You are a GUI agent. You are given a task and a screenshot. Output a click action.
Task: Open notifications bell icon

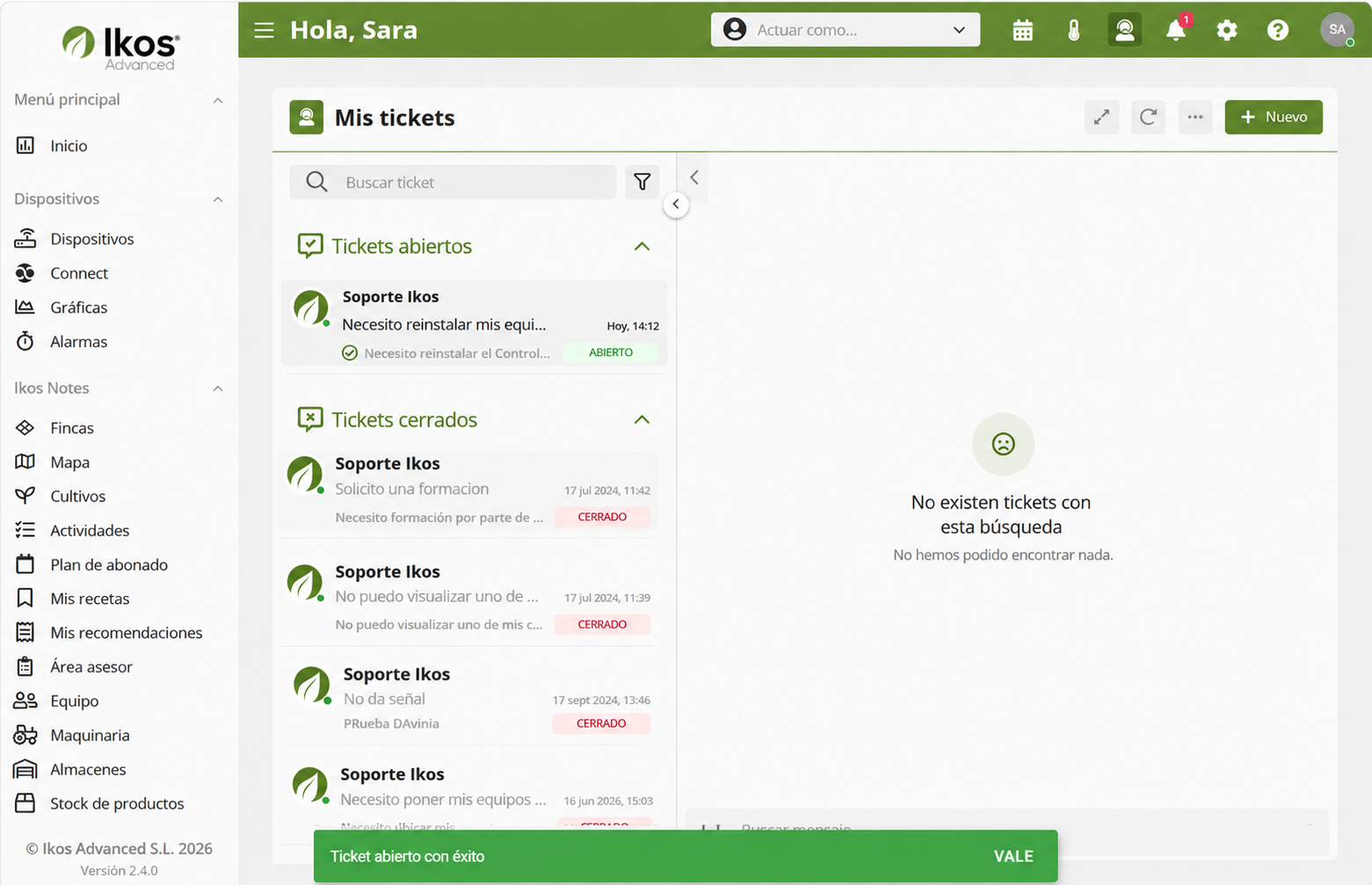1176,30
